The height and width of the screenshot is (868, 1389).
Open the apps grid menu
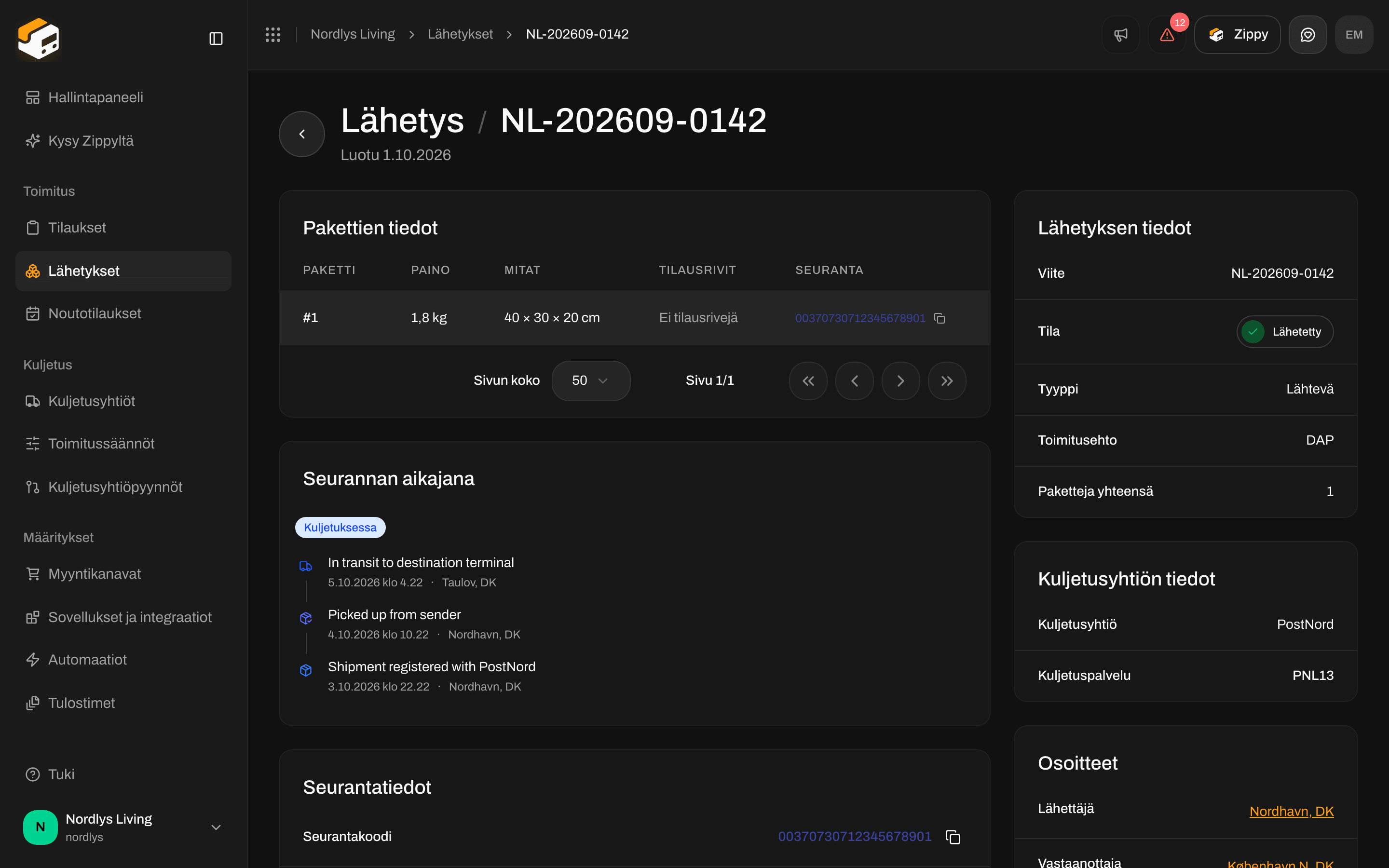(x=272, y=34)
